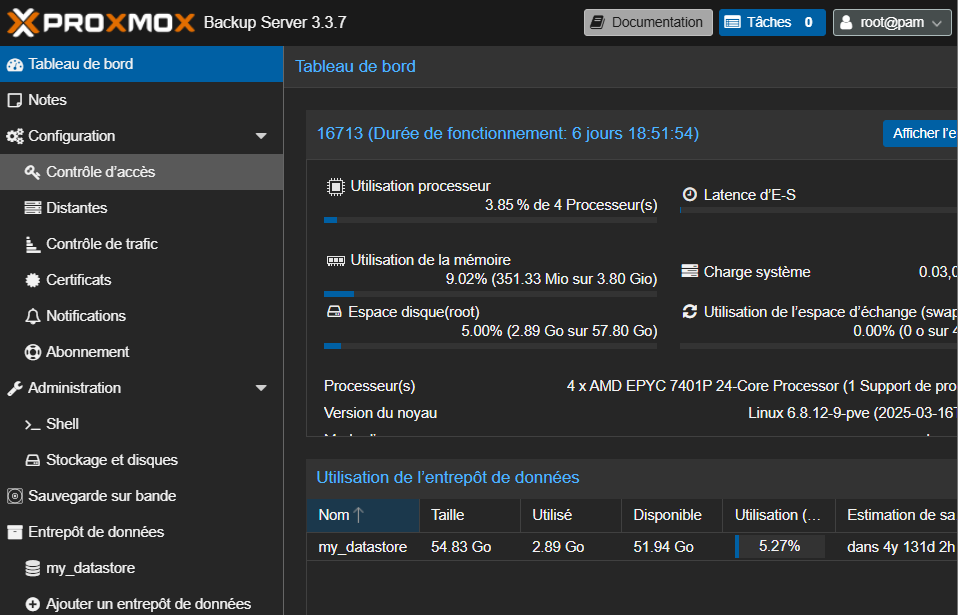Sort by the Nom column header

pyautogui.click(x=363, y=515)
